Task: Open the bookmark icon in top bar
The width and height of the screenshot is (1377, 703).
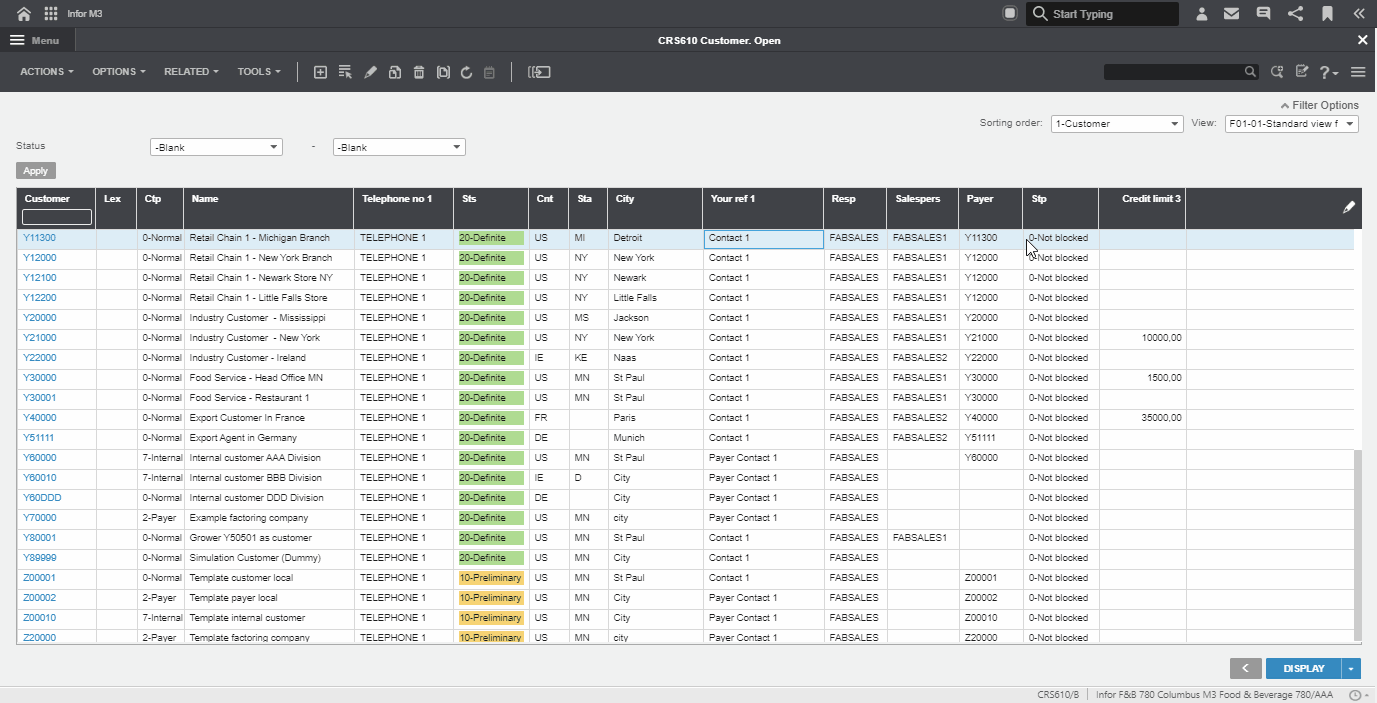Action: [x=1327, y=14]
